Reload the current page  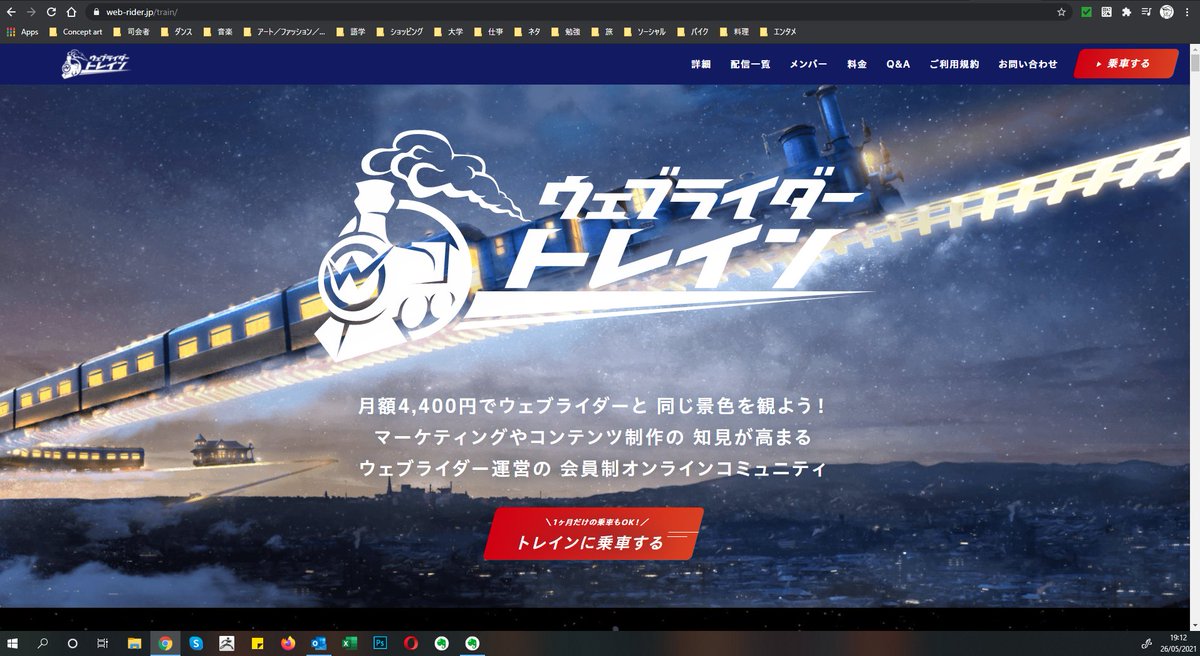pos(51,12)
